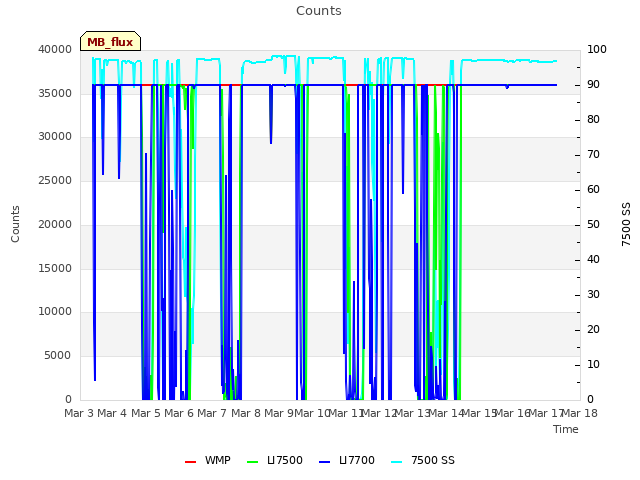The image size is (640, 480).
Task: Toggle the WMP legend entry
Action: pos(207,460)
